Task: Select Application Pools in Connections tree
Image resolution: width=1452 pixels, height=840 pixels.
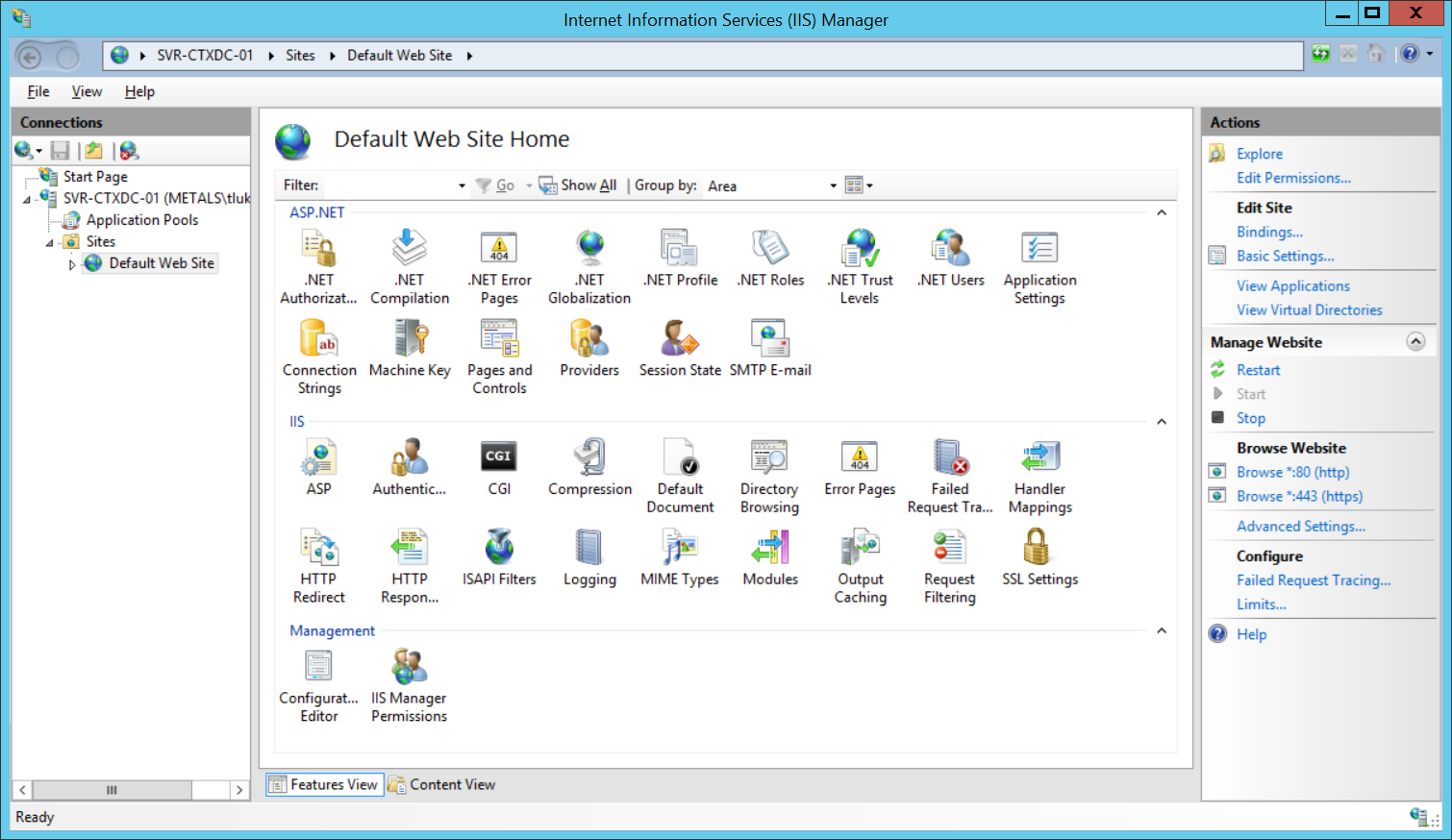Action: click(x=142, y=220)
